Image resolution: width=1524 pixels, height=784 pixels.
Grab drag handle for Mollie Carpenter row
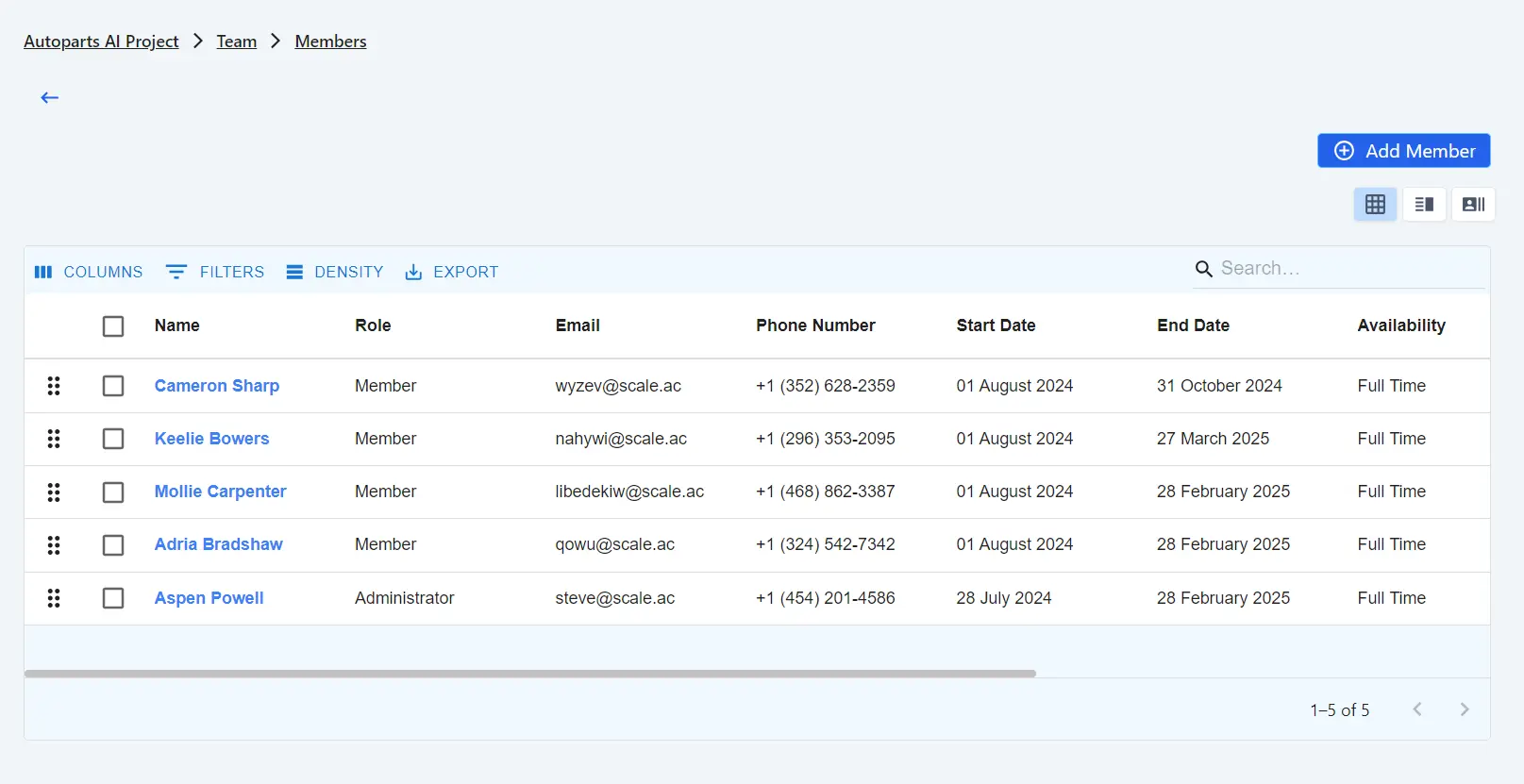coord(54,492)
